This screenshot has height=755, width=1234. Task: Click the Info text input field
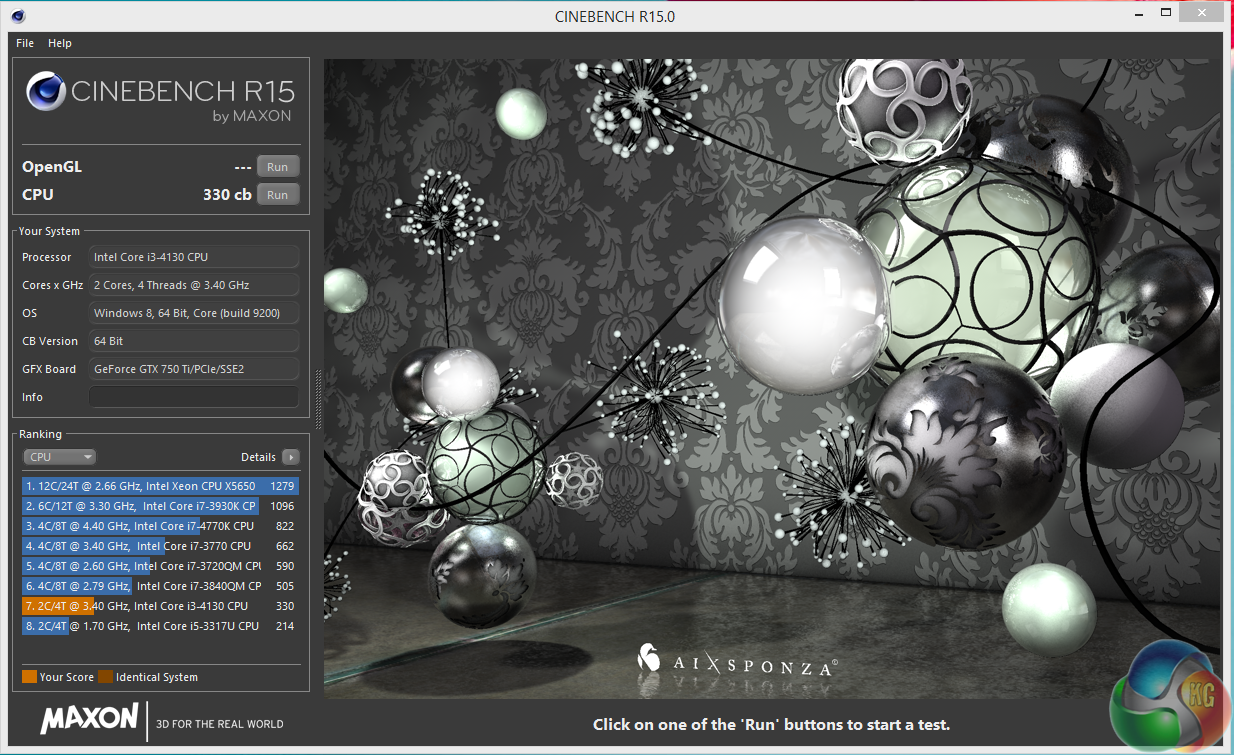[194, 397]
